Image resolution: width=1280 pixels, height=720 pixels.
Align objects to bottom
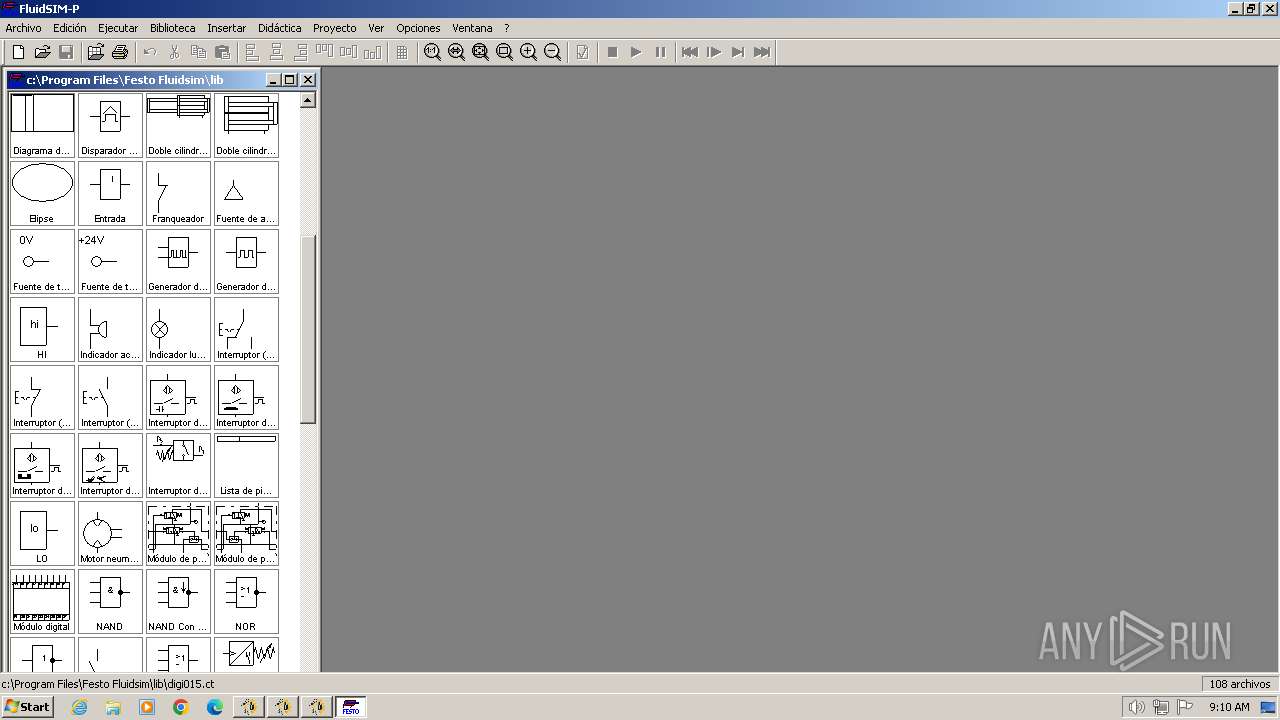pyautogui.click(x=372, y=52)
